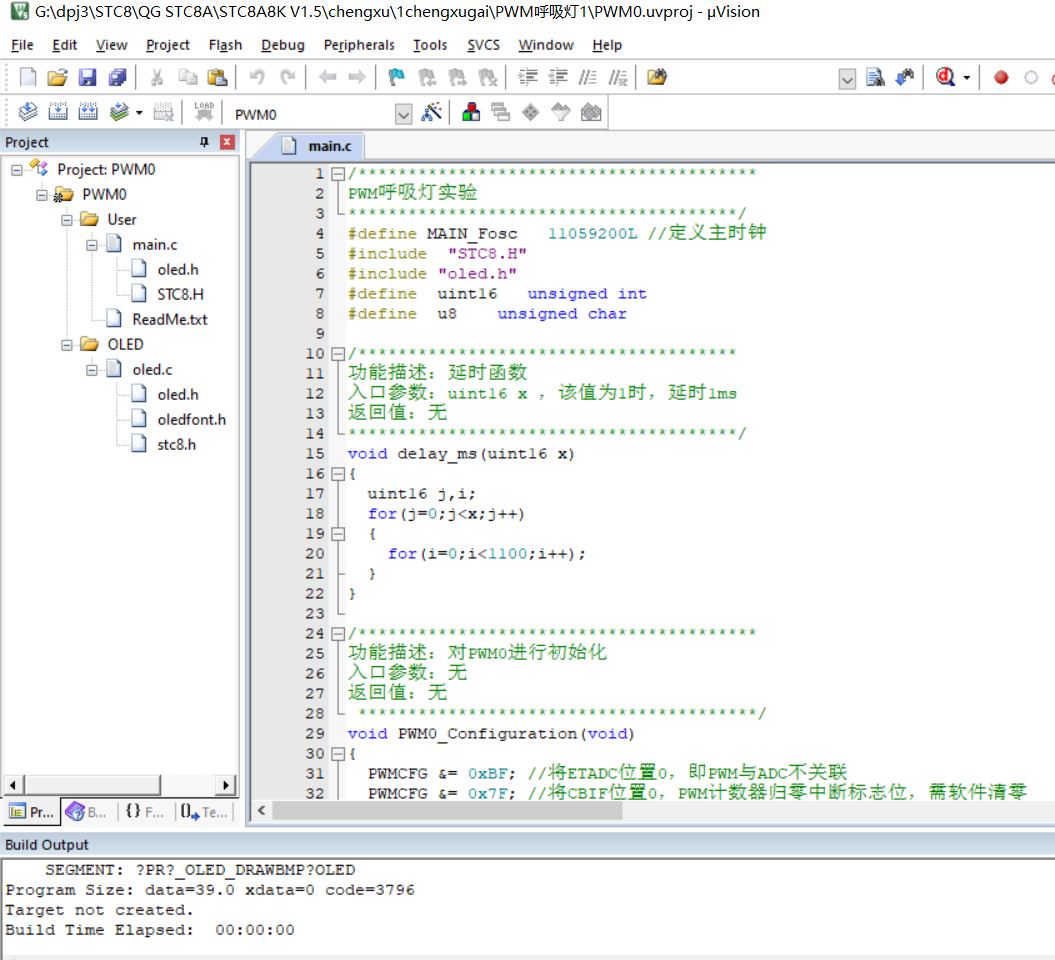1055x960 pixels.
Task: Navigate backwards with the left arrow icon
Action: pyautogui.click(x=328, y=77)
